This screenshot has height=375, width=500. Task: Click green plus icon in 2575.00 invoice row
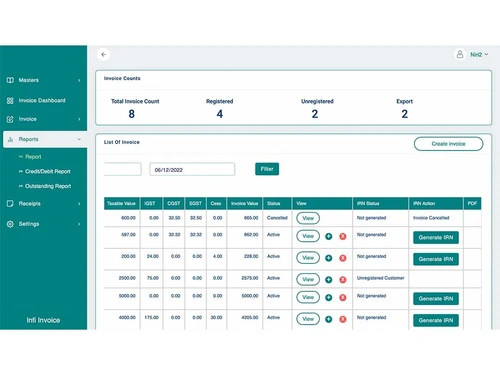(x=329, y=280)
